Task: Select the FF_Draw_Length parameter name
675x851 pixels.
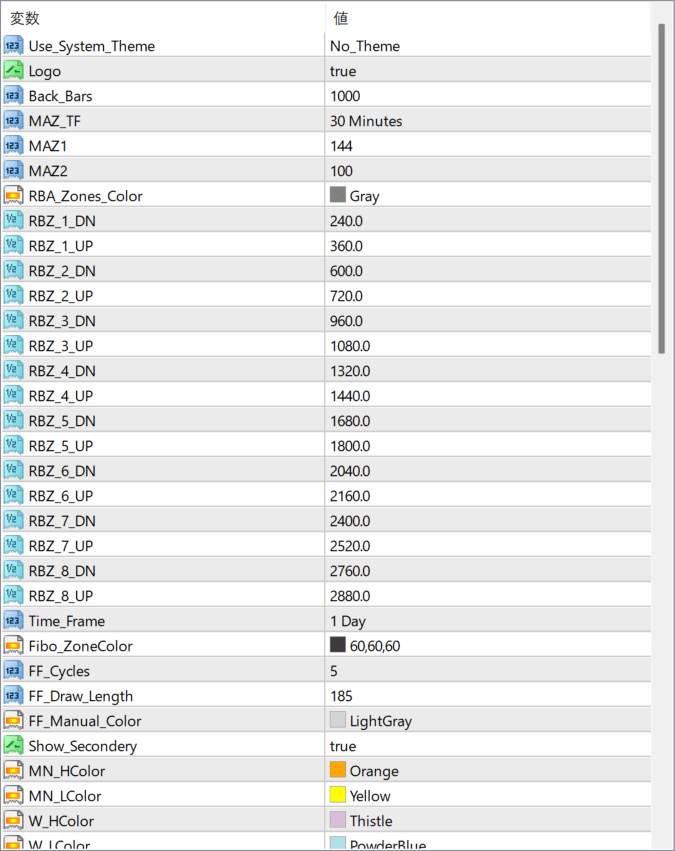Action: pyautogui.click(x=81, y=696)
